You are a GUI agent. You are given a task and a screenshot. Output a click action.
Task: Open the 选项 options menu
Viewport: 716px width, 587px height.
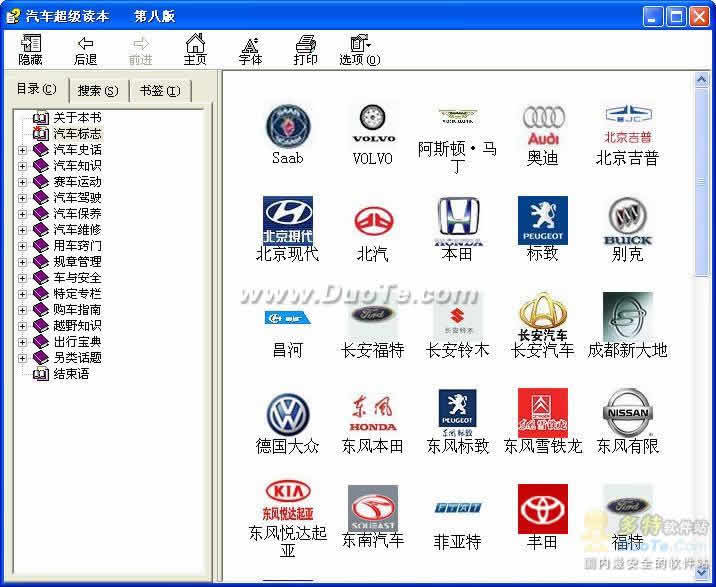360,49
